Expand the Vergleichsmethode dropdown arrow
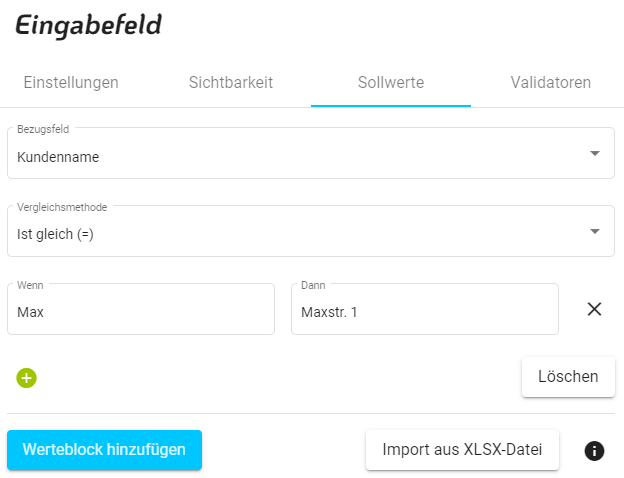 point(594,231)
